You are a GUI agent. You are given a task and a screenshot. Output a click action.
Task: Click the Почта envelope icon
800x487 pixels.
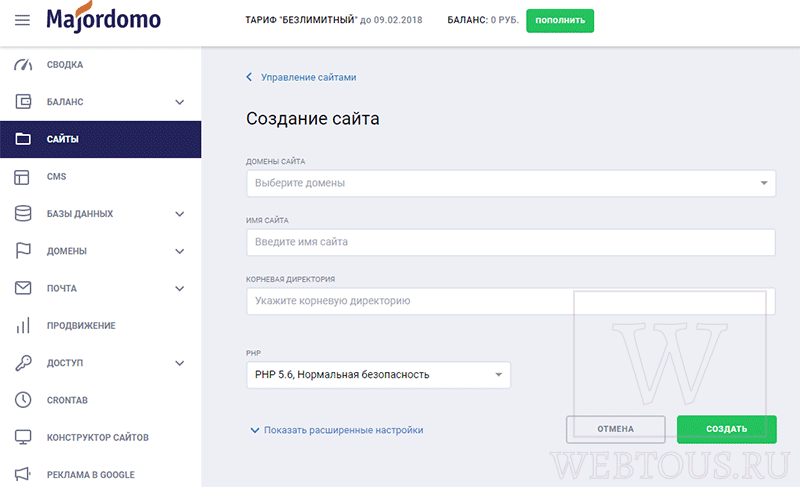click(23, 288)
